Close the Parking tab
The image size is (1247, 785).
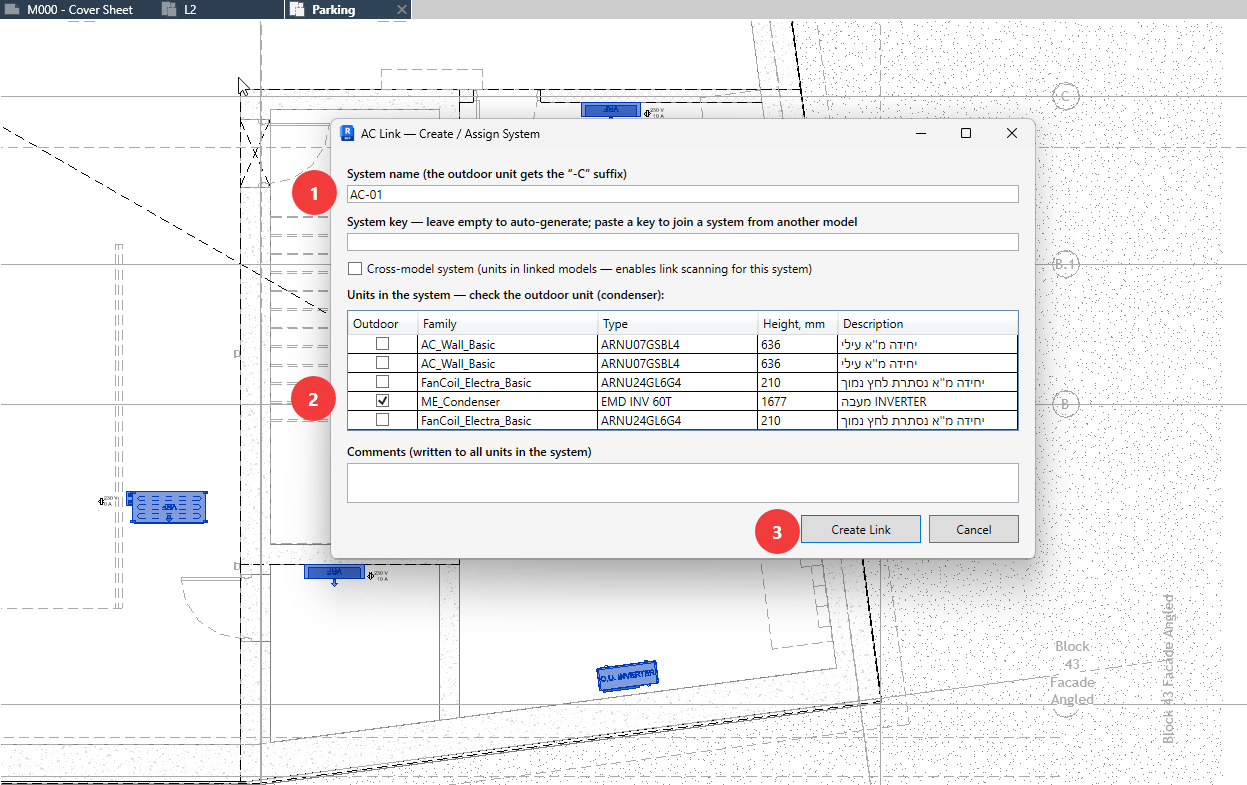click(x=401, y=9)
